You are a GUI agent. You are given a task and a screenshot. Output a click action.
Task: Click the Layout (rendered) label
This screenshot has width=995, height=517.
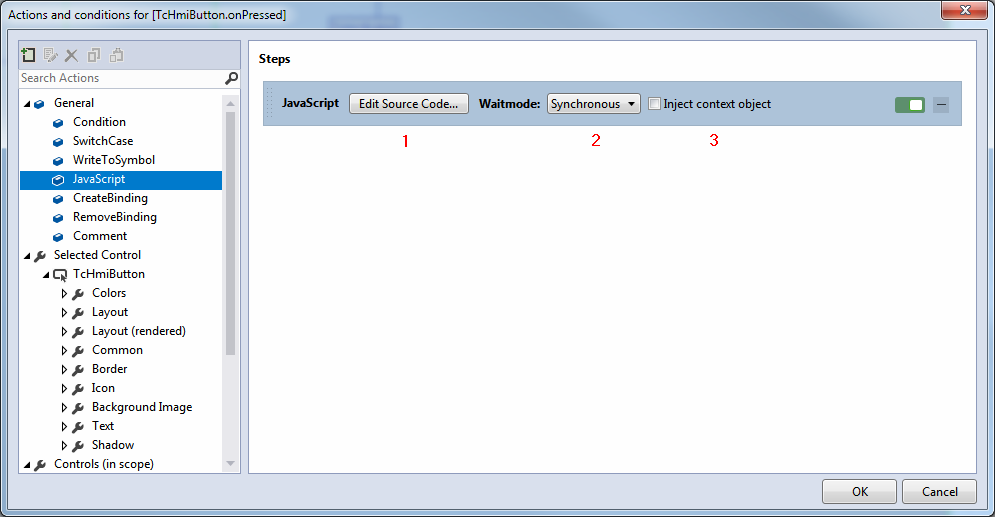[138, 331]
